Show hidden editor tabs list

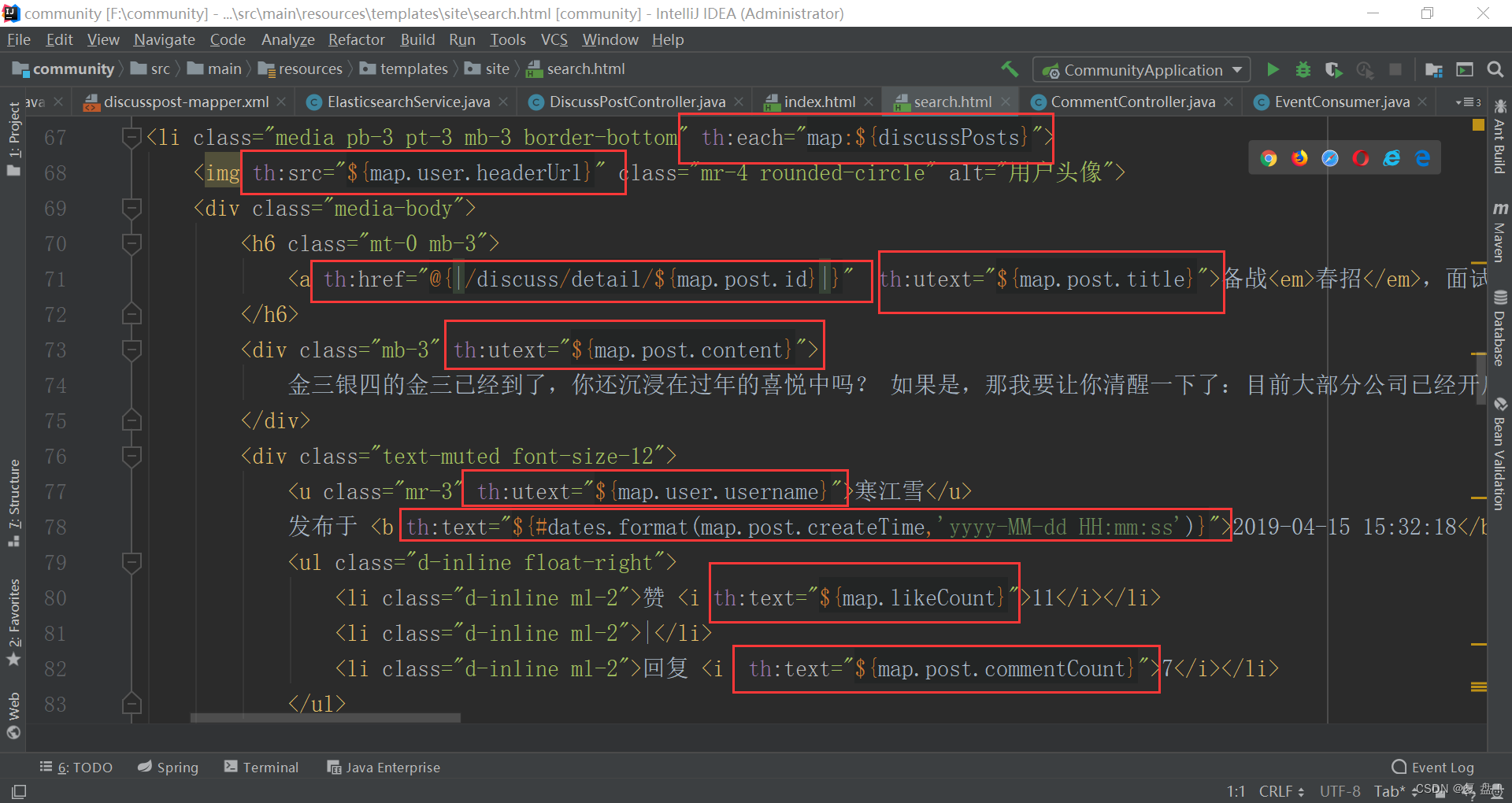(x=1468, y=102)
